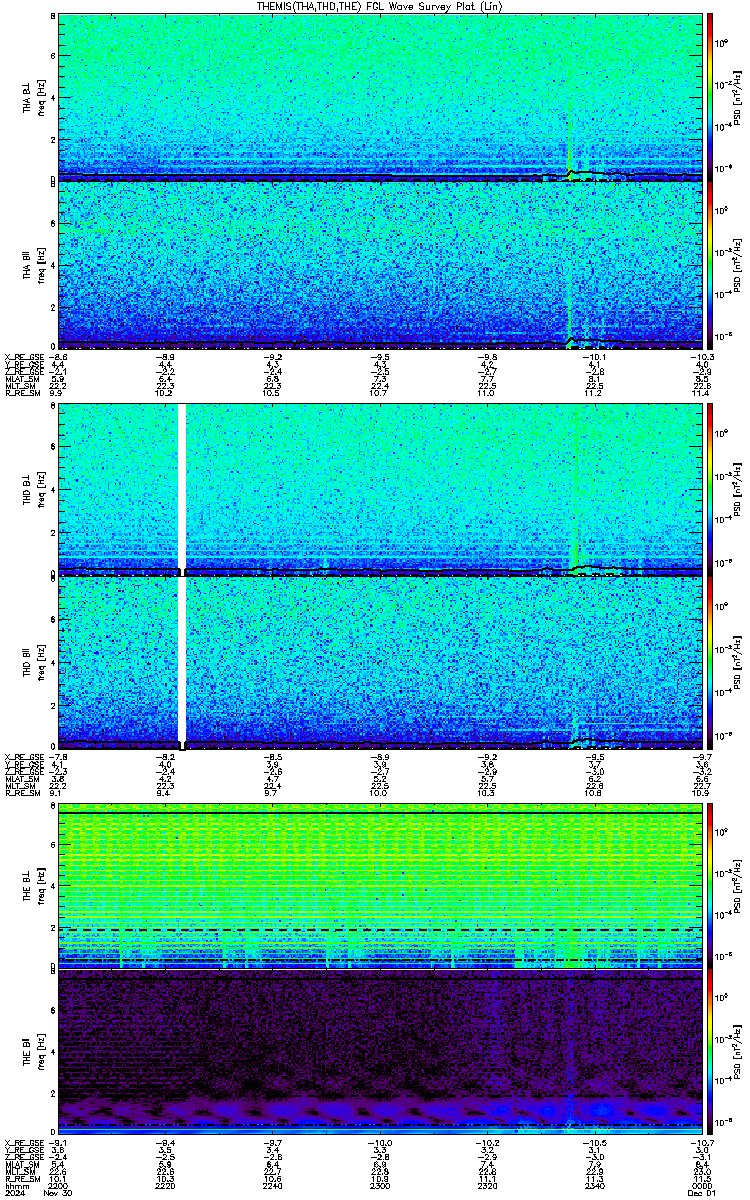Screen dimensions: 750x1200
Task: Click the 'THD B∥ freq [Hz]' axis label
Action: coord(35,661)
